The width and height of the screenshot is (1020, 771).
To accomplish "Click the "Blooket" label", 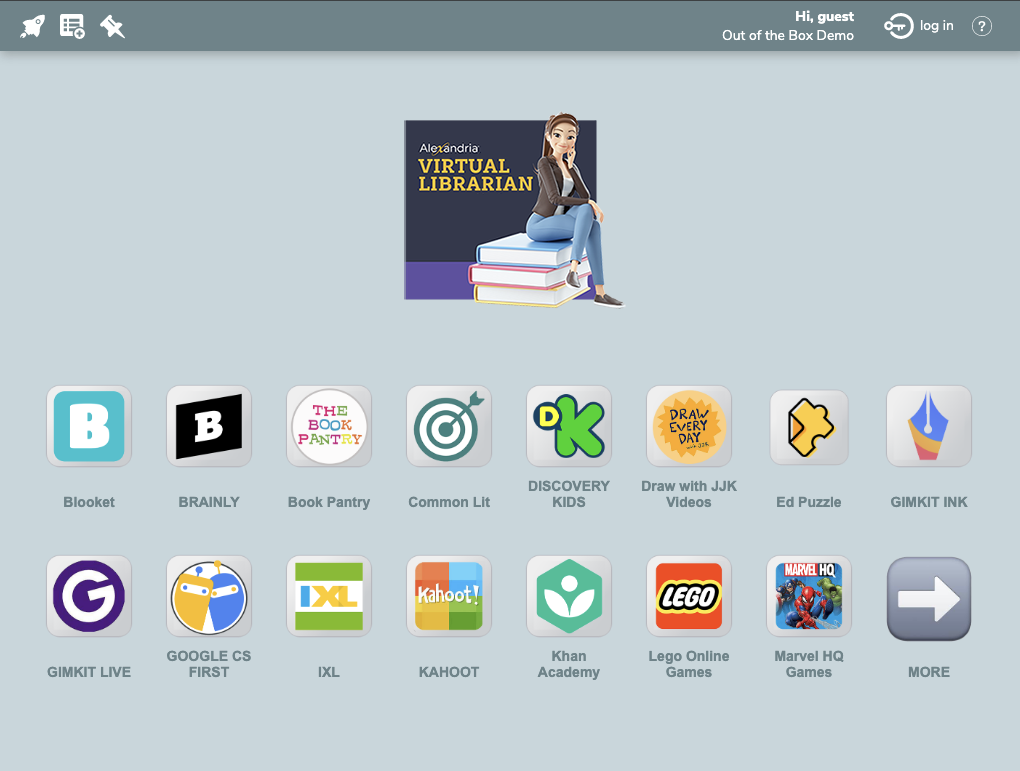I will click(x=89, y=502).
